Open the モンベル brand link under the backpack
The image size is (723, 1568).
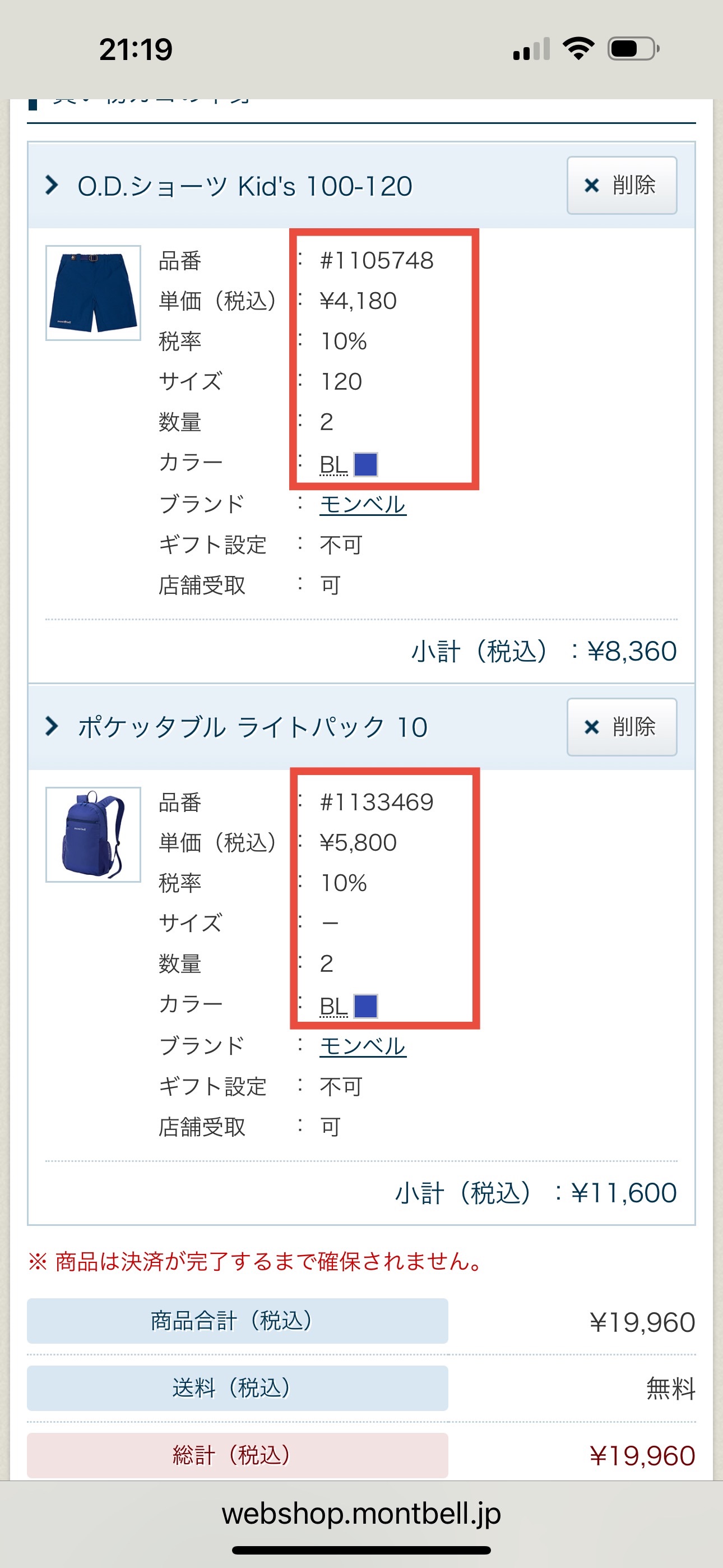363,1046
